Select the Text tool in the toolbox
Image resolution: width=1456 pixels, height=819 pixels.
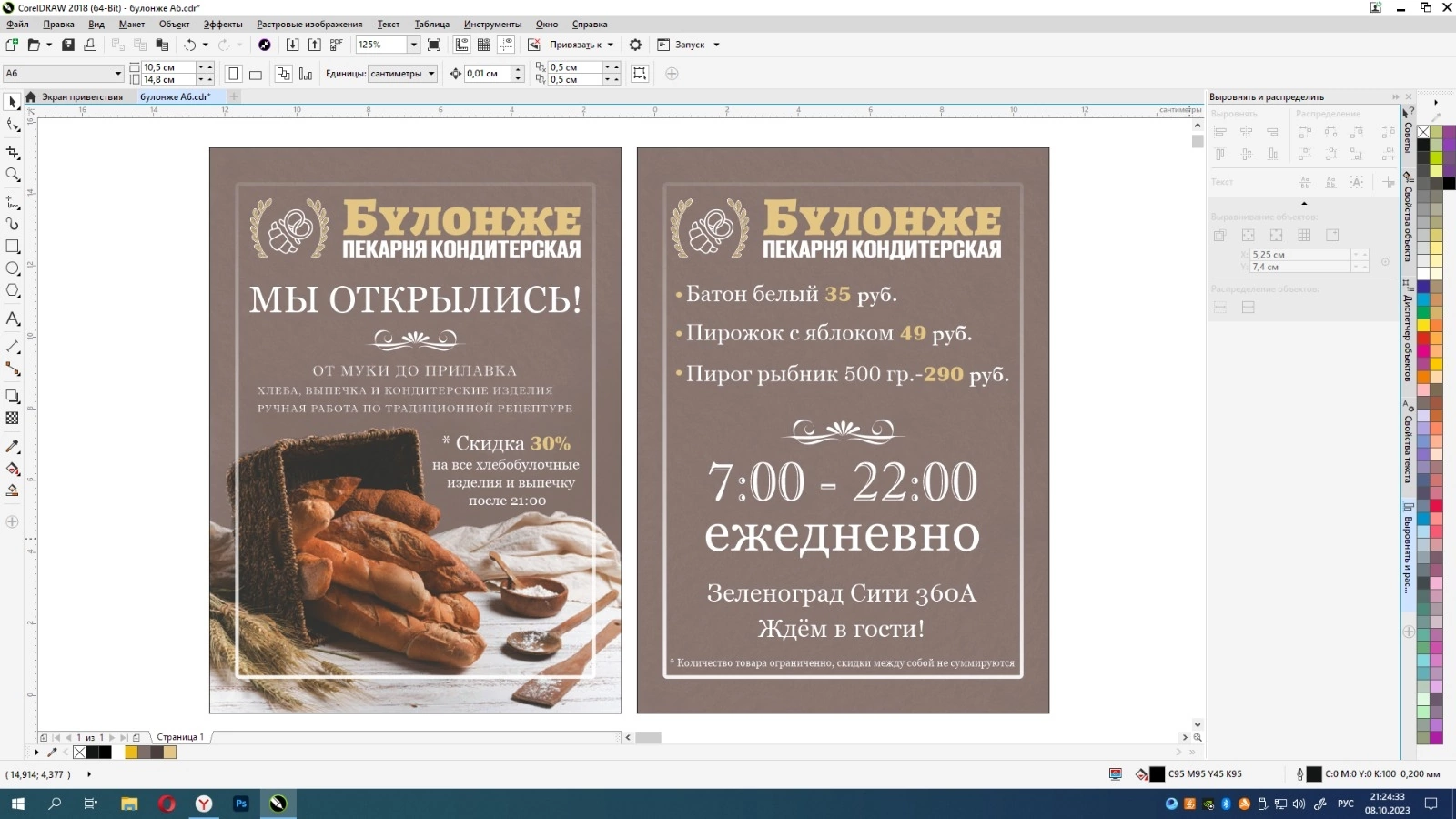click(x=13, y=318)
